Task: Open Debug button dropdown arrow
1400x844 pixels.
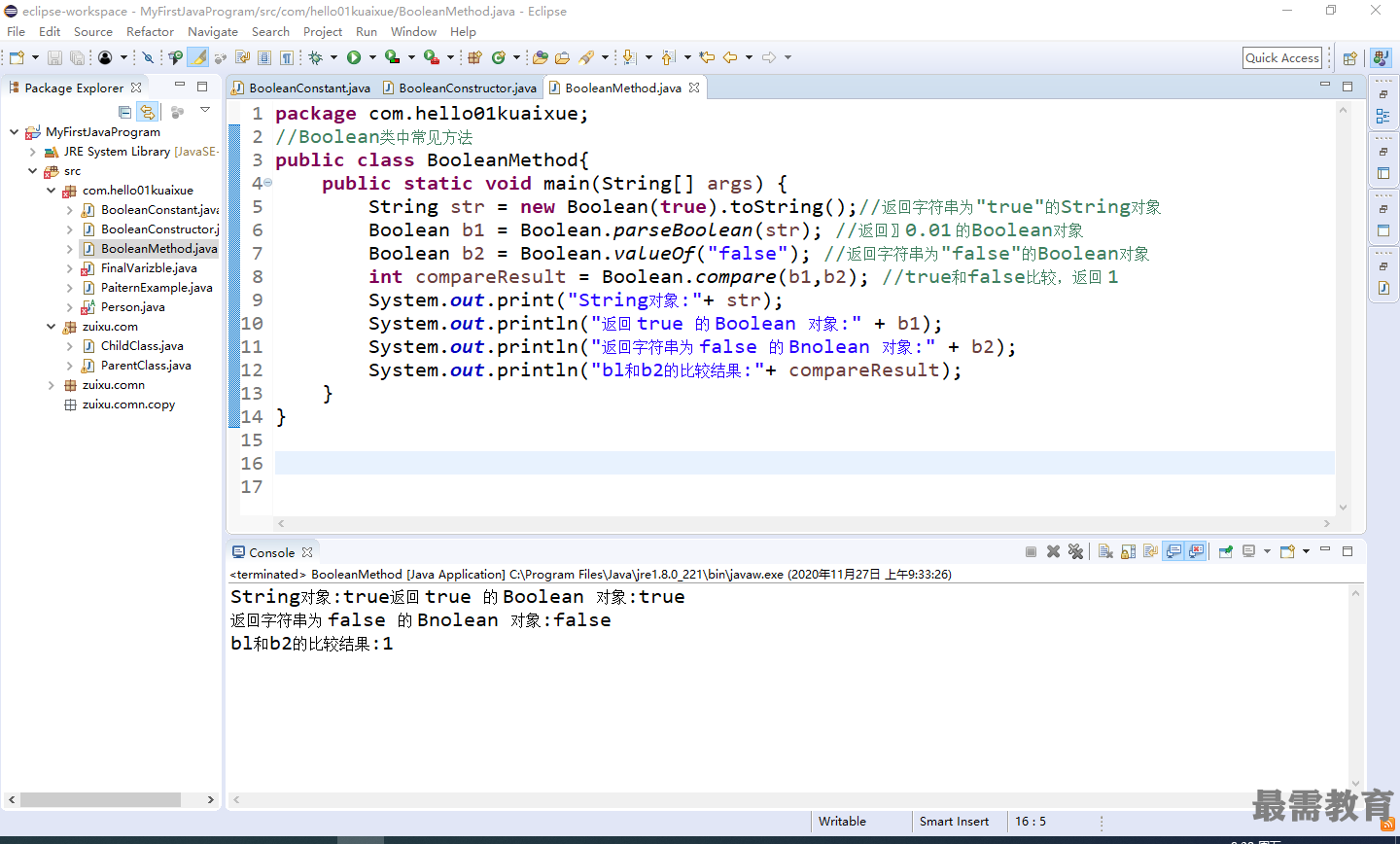Action: (332, 57)
